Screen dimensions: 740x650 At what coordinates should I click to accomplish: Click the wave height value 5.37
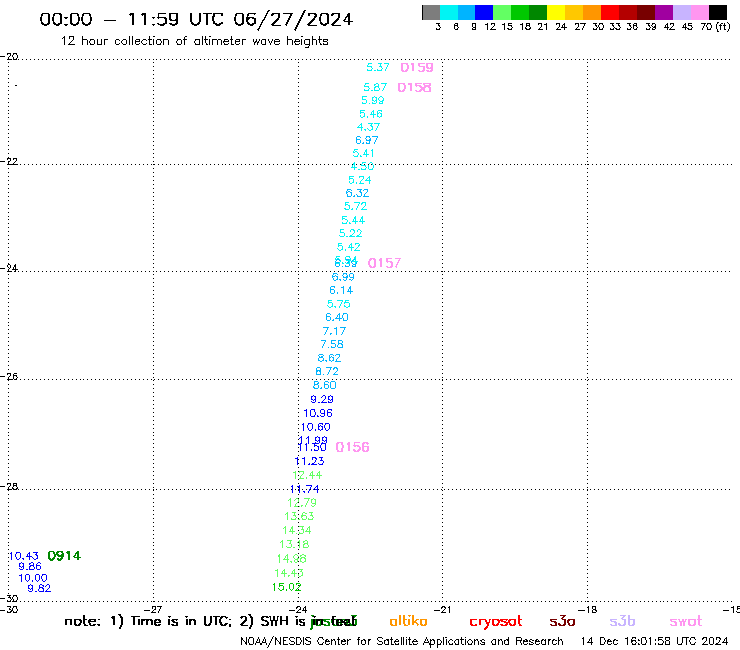click(x=378, y=67)
